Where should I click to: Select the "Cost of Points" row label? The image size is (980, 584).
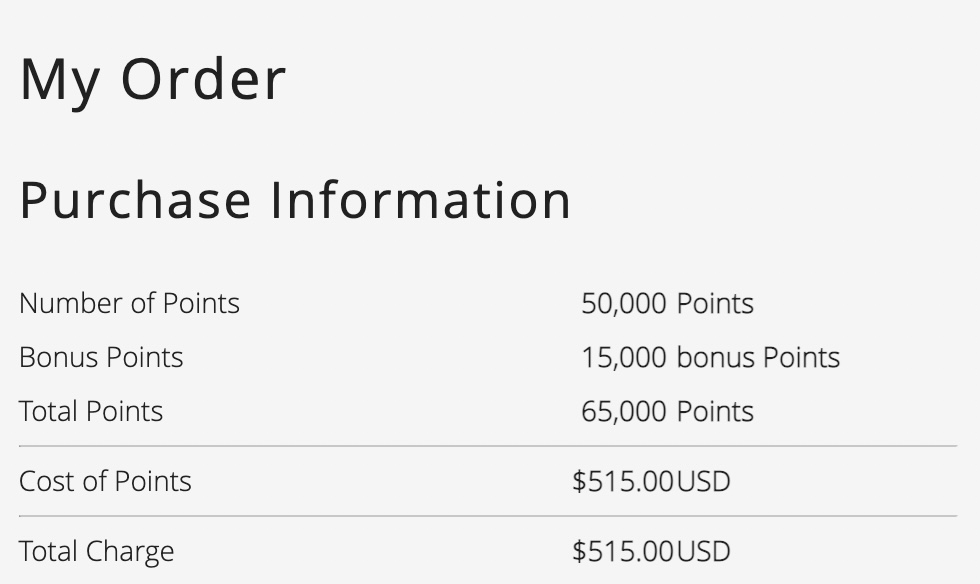[105, 481]
